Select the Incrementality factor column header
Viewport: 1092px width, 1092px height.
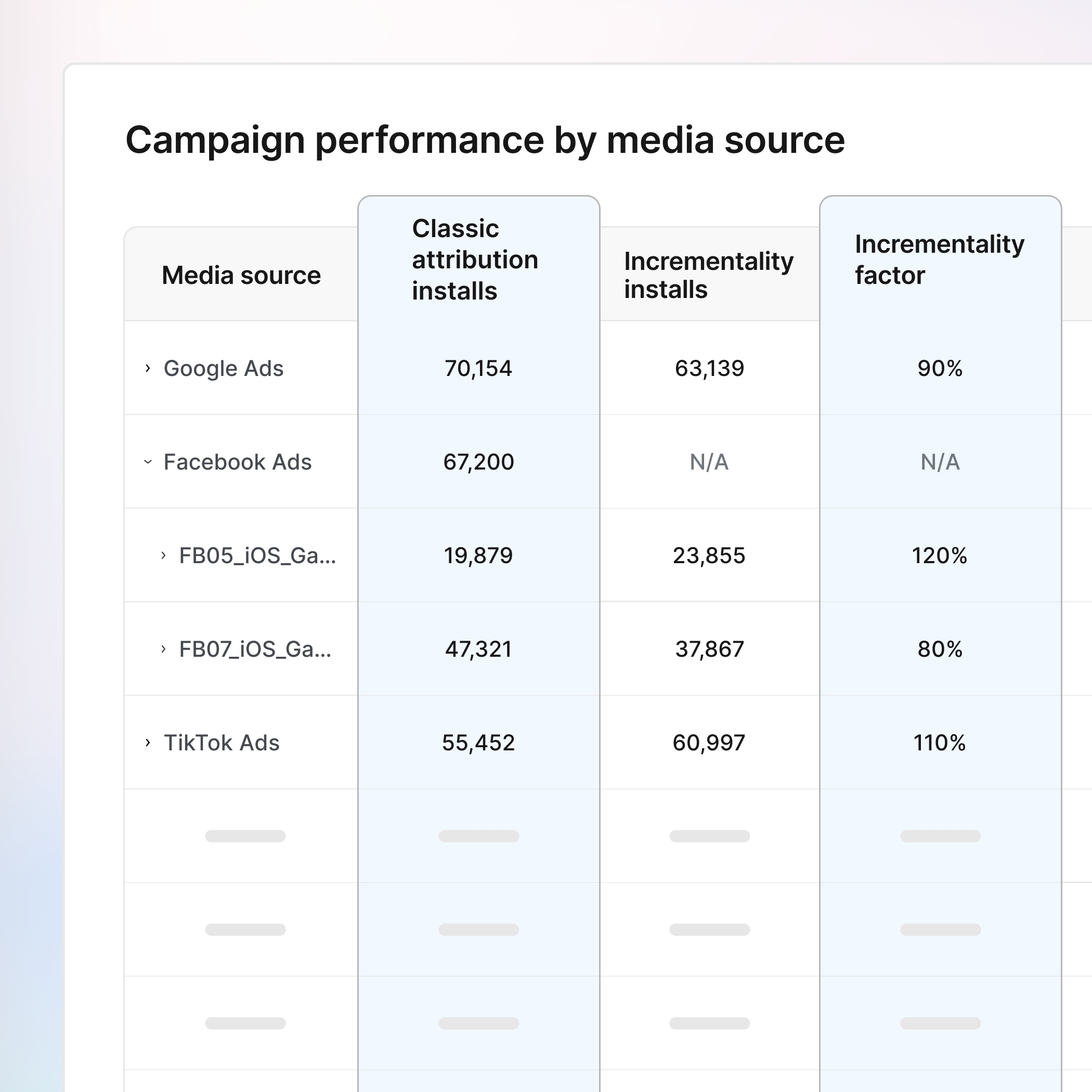[939, 260]
